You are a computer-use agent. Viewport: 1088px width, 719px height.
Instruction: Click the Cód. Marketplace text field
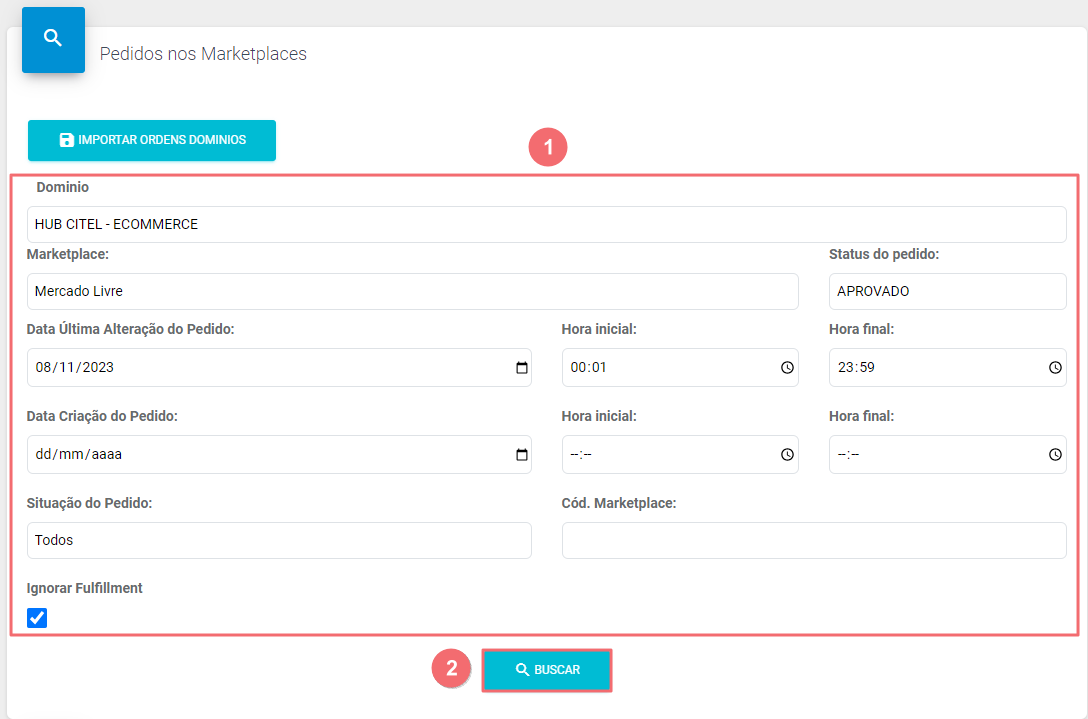click(814, 541)
